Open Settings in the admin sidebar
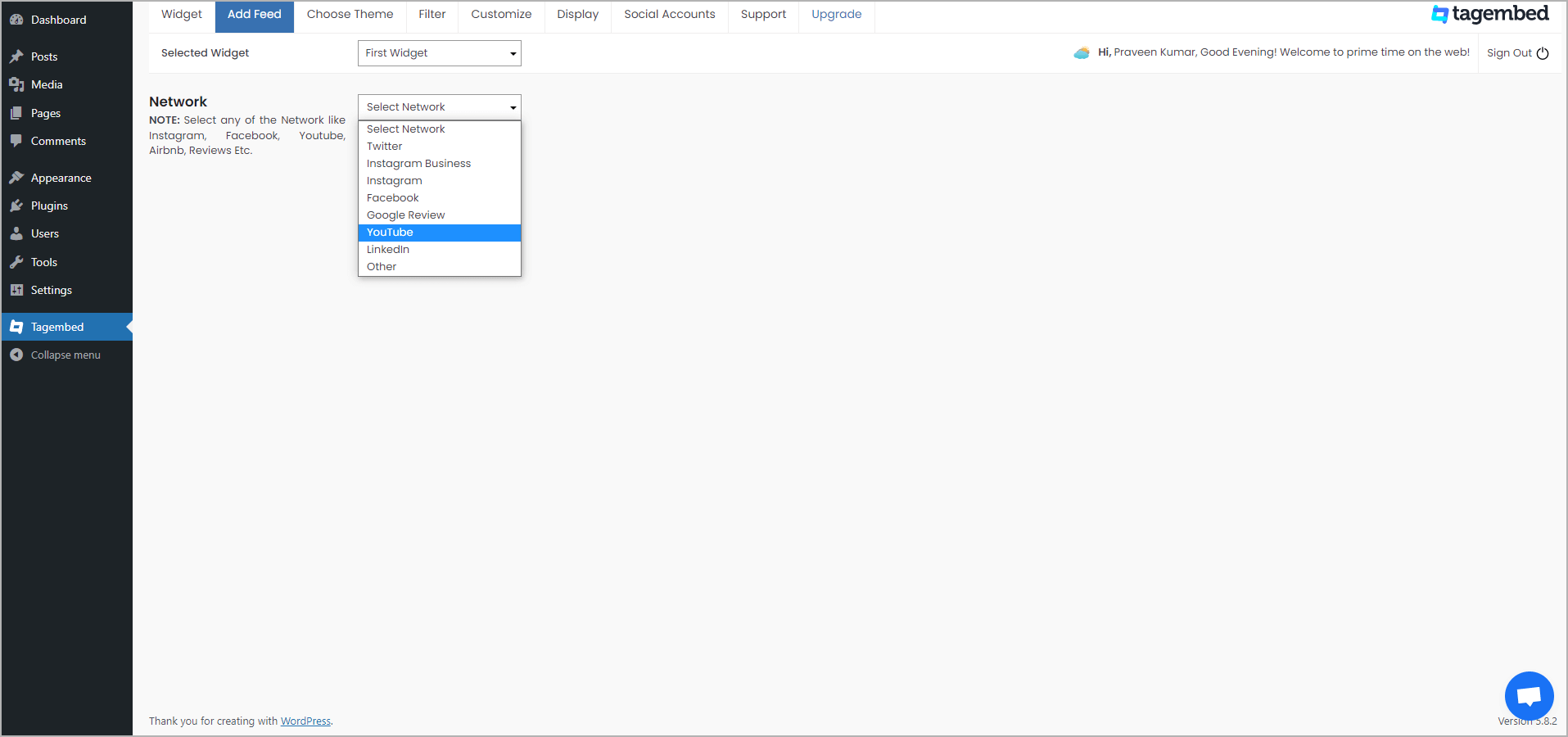 (66, 290)
